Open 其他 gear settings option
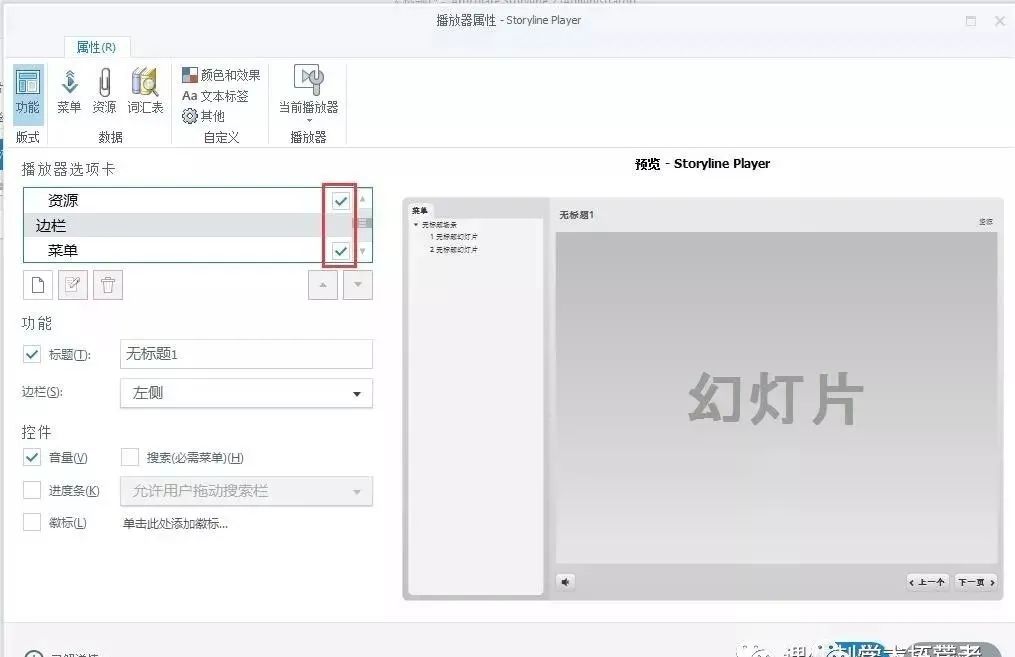 [203, 116]
